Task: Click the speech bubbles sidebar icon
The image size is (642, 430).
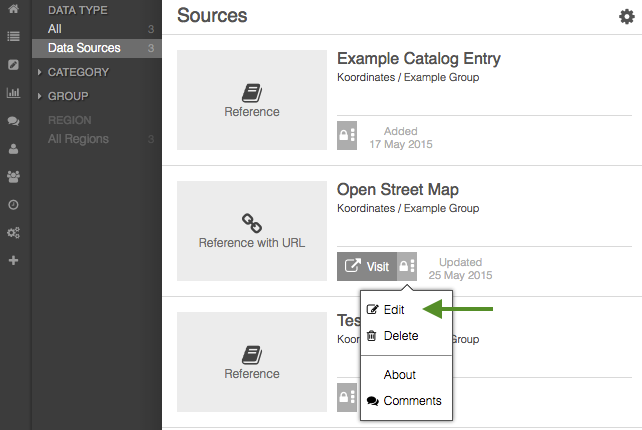Action: [x=14, y=121]
